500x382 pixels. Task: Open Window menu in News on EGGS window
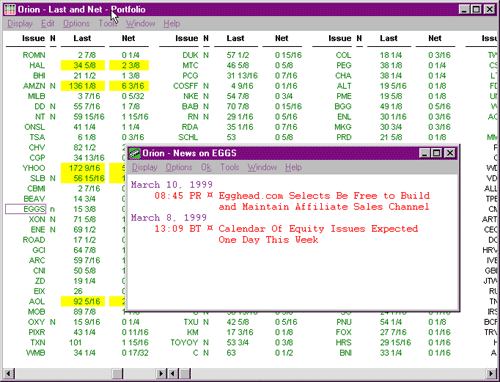(262, 167)
